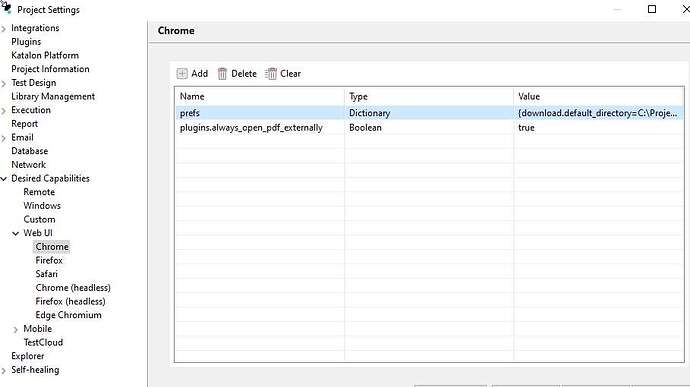Close the Project Settings window
690x387 pixels.
pyautogui.click(x=686, y=9)
